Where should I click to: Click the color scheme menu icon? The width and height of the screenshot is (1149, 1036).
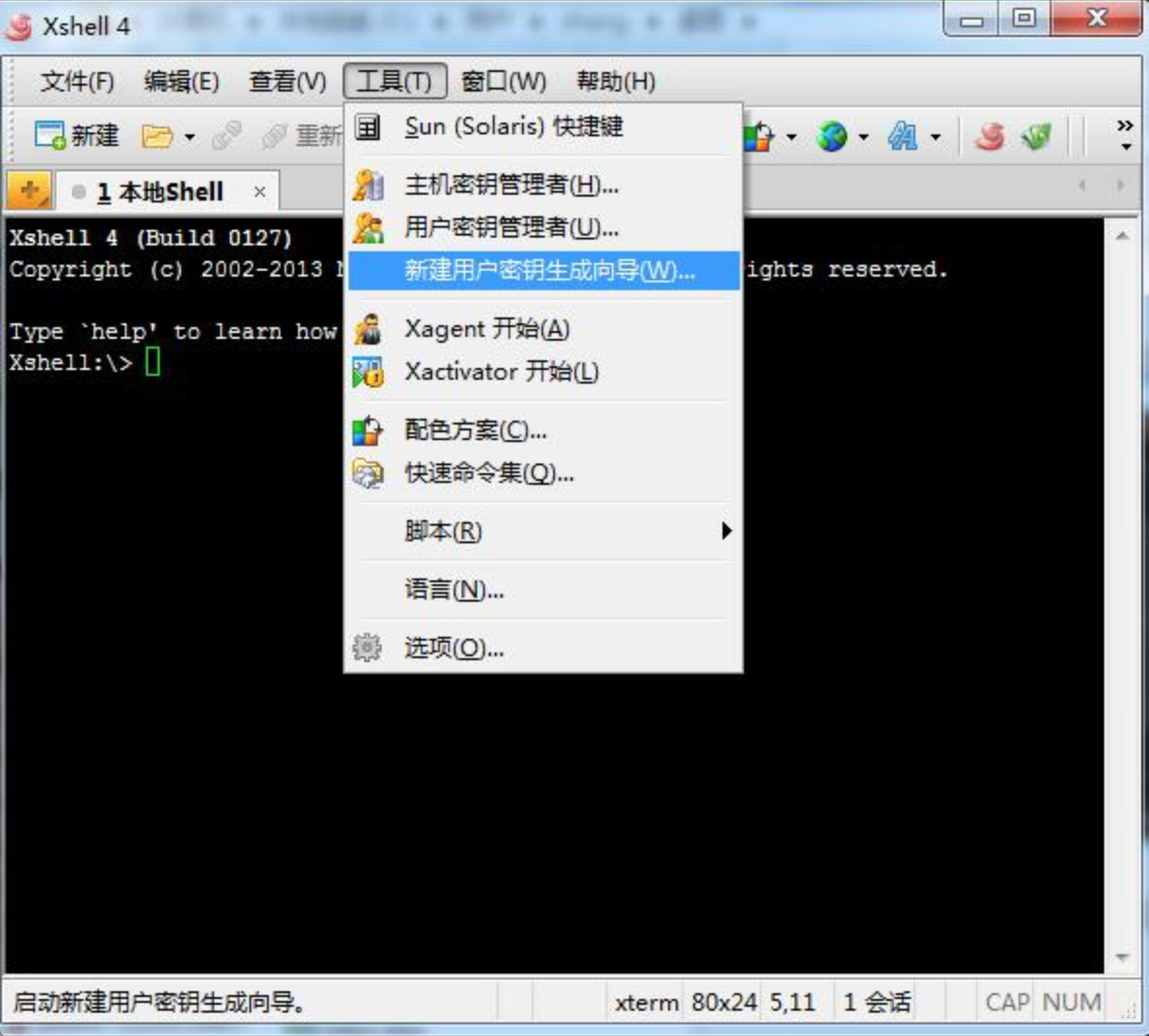tap(368, 430)
